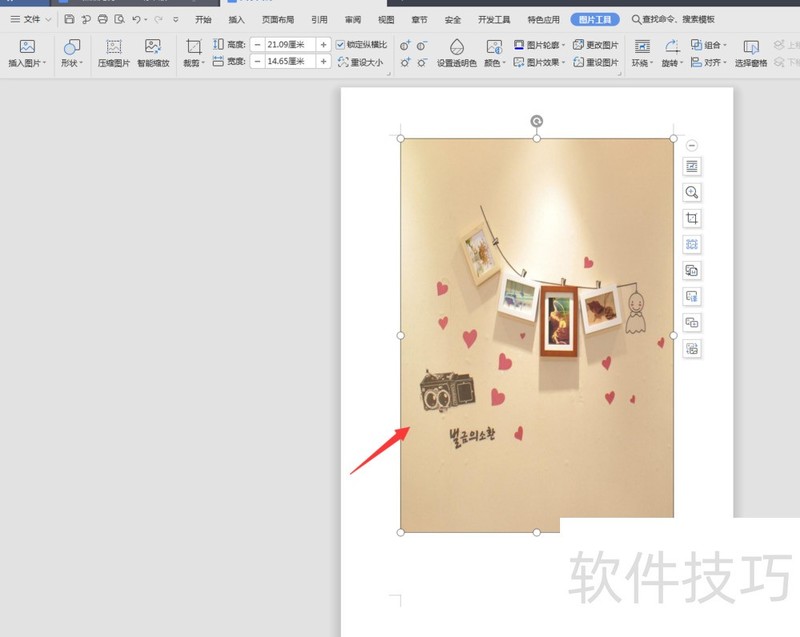Click the search commands (查找命令) box
This screenshot has width=800, height=637.
pos(673,19)
